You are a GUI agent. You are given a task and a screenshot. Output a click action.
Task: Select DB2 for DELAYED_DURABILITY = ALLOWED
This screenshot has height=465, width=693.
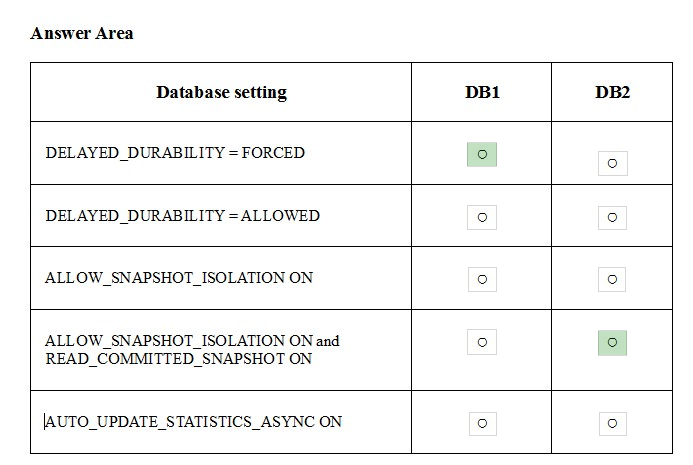click(612, 217)
